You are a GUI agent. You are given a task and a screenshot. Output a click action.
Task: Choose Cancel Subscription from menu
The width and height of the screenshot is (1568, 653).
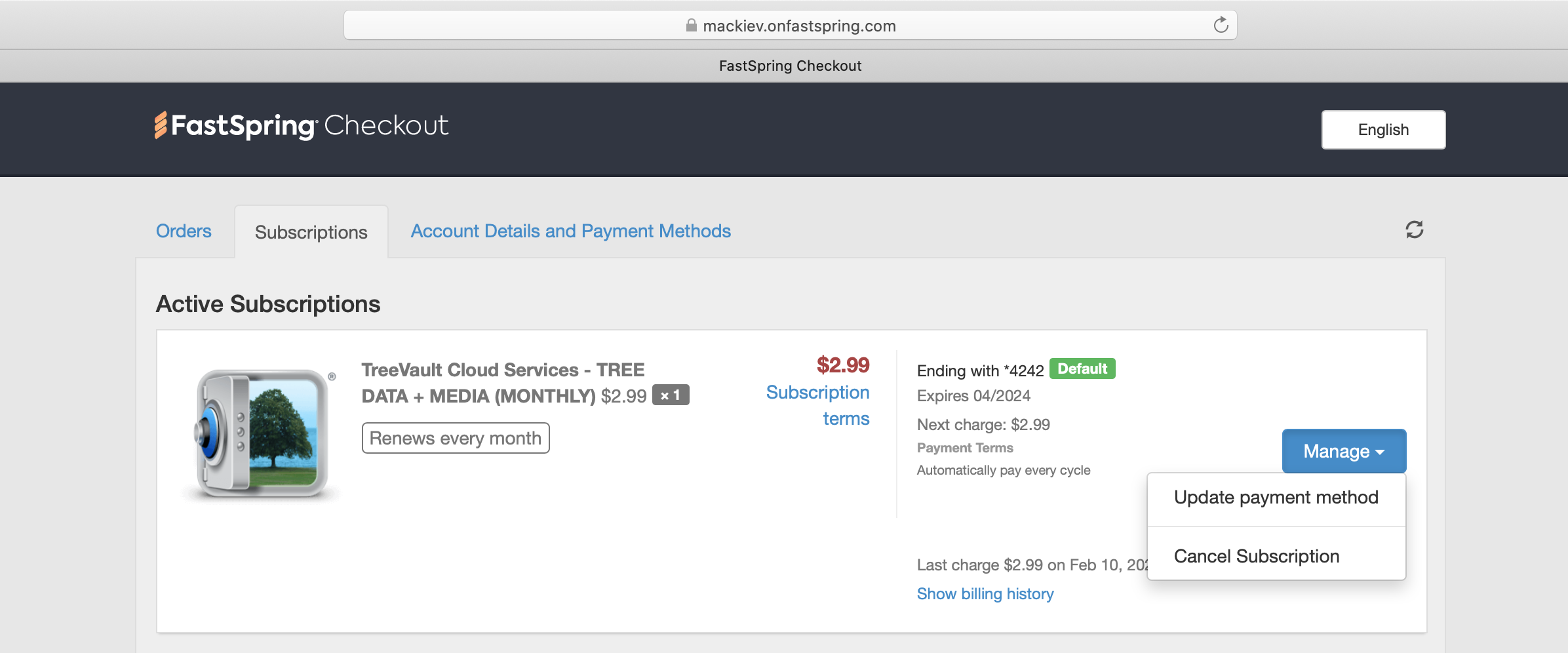[1256, 557]
